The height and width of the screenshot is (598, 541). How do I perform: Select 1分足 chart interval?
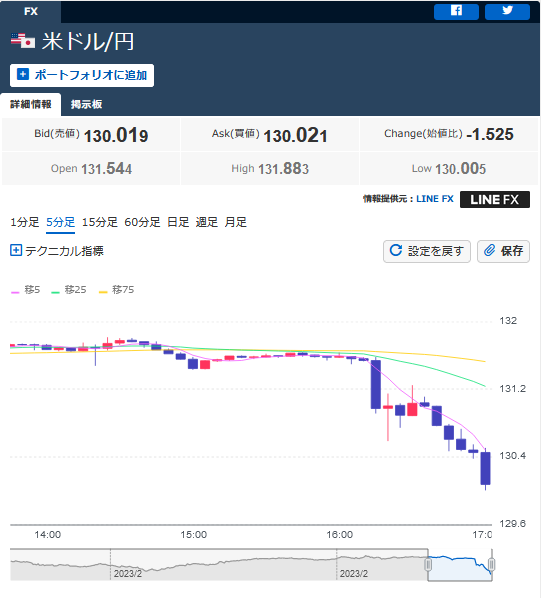click(x=24, y=222)
